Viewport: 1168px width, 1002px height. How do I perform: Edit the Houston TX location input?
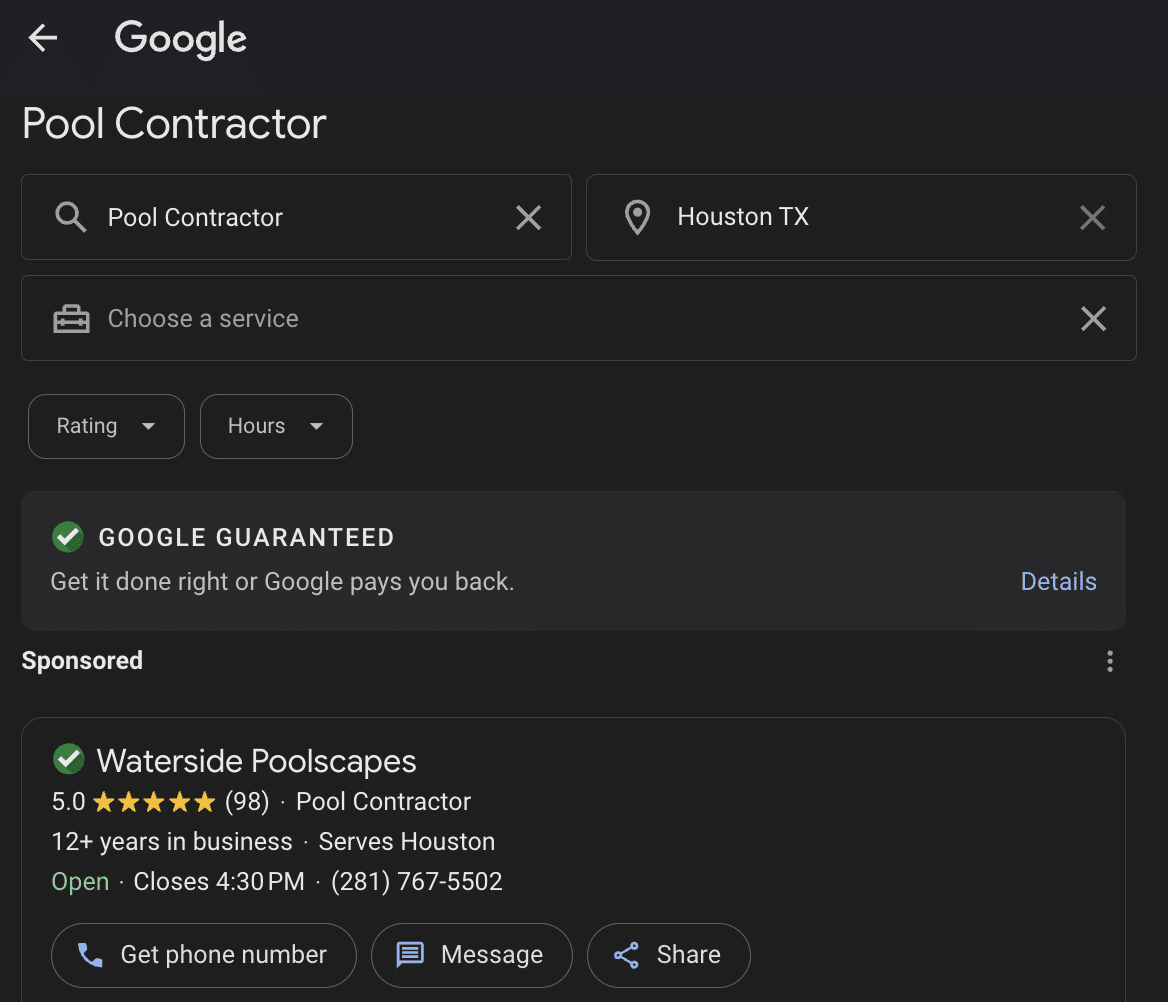(x=861, y=218)
